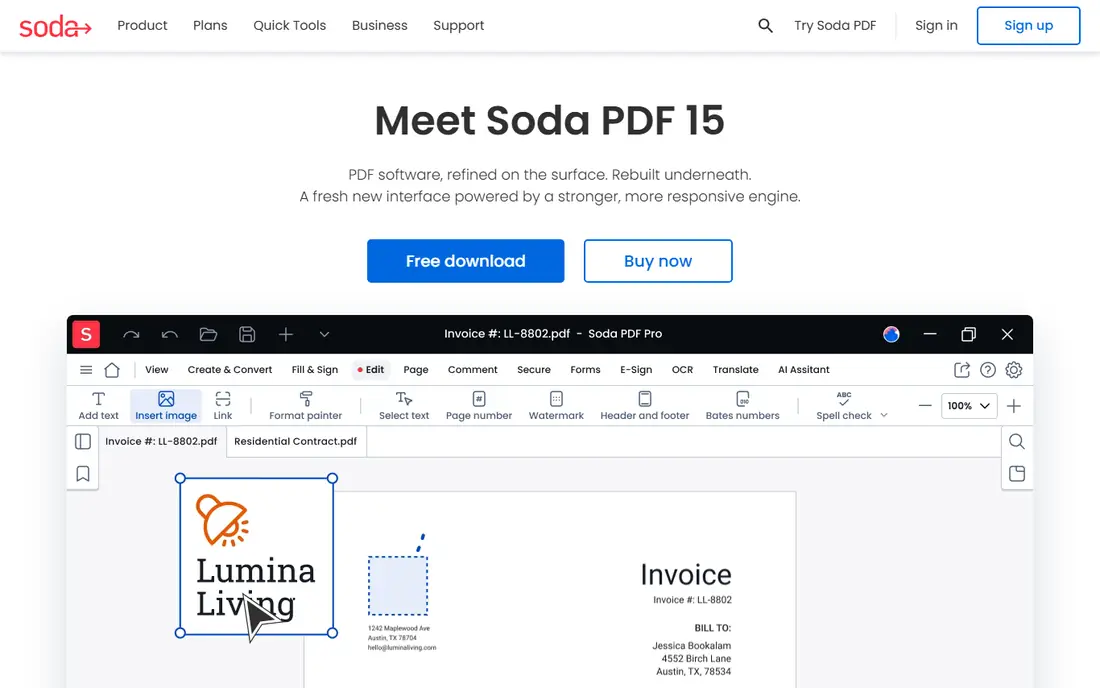Open the Product nav menu

142,26
